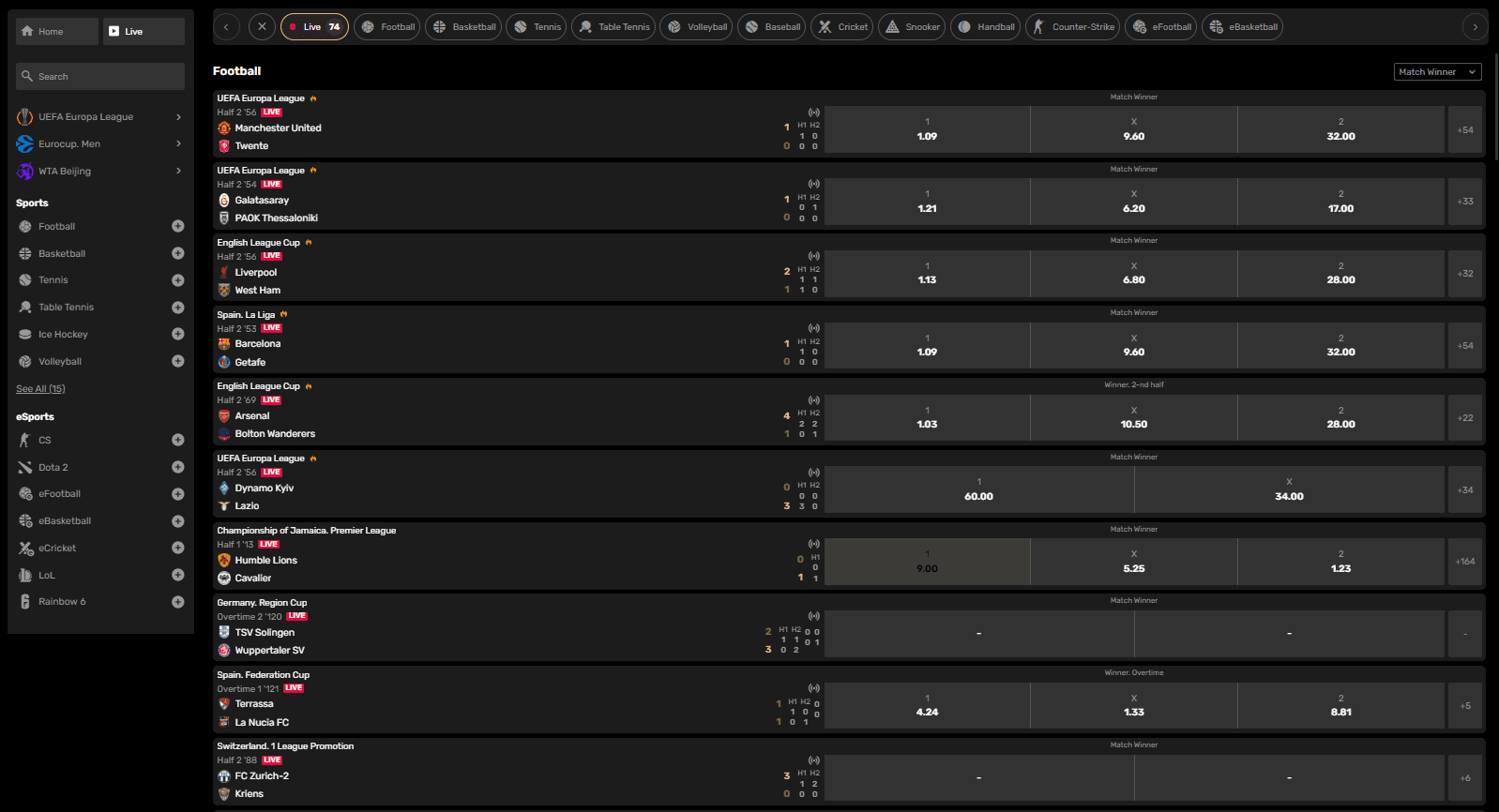Image resolution: width=1499 pixels, height=812 pixels.
Task: Filter by Cricket in top bar
Action: click(x=842, y=27)
